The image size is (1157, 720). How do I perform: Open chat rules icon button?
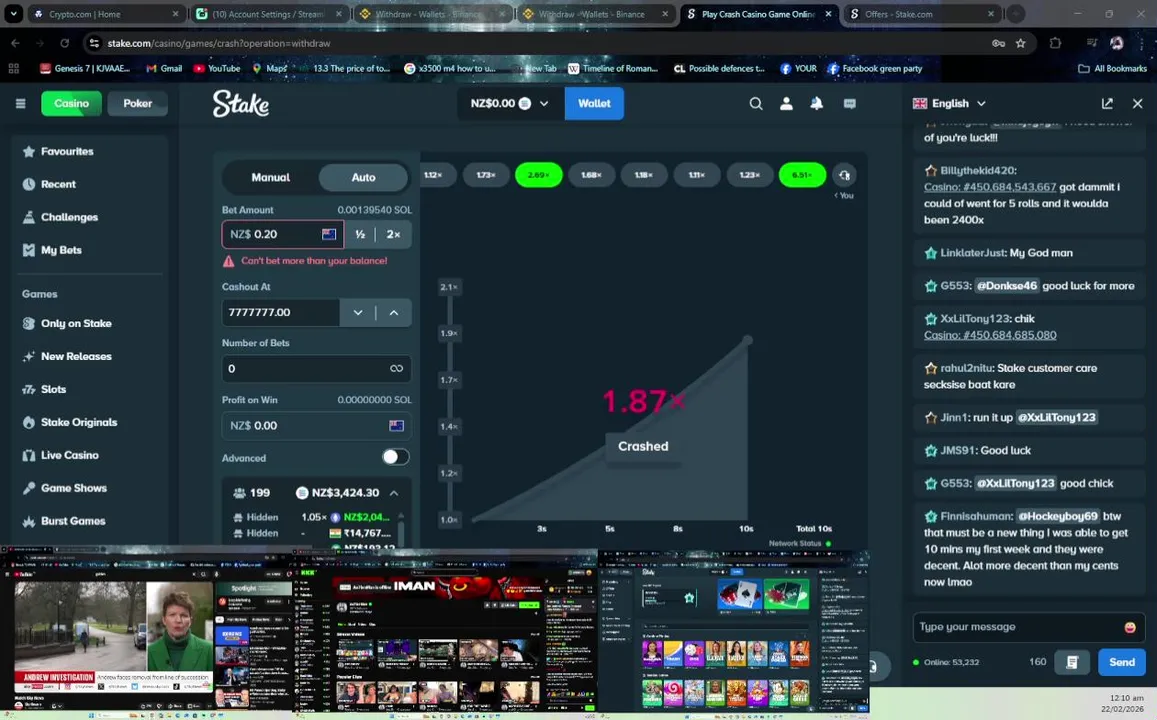(x=1072, y=662)
